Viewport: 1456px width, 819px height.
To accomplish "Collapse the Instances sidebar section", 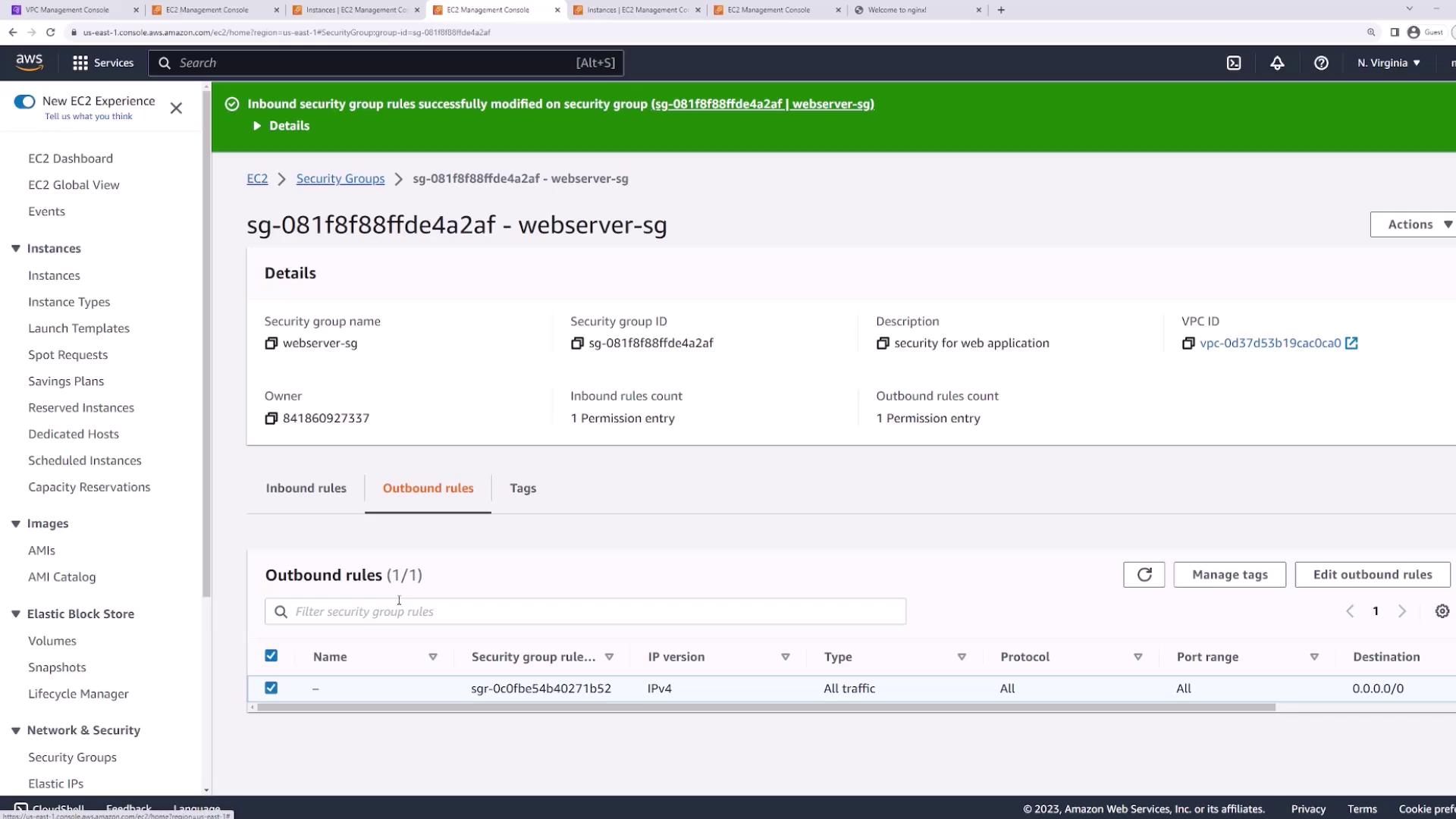I will (x=16, y=249).
